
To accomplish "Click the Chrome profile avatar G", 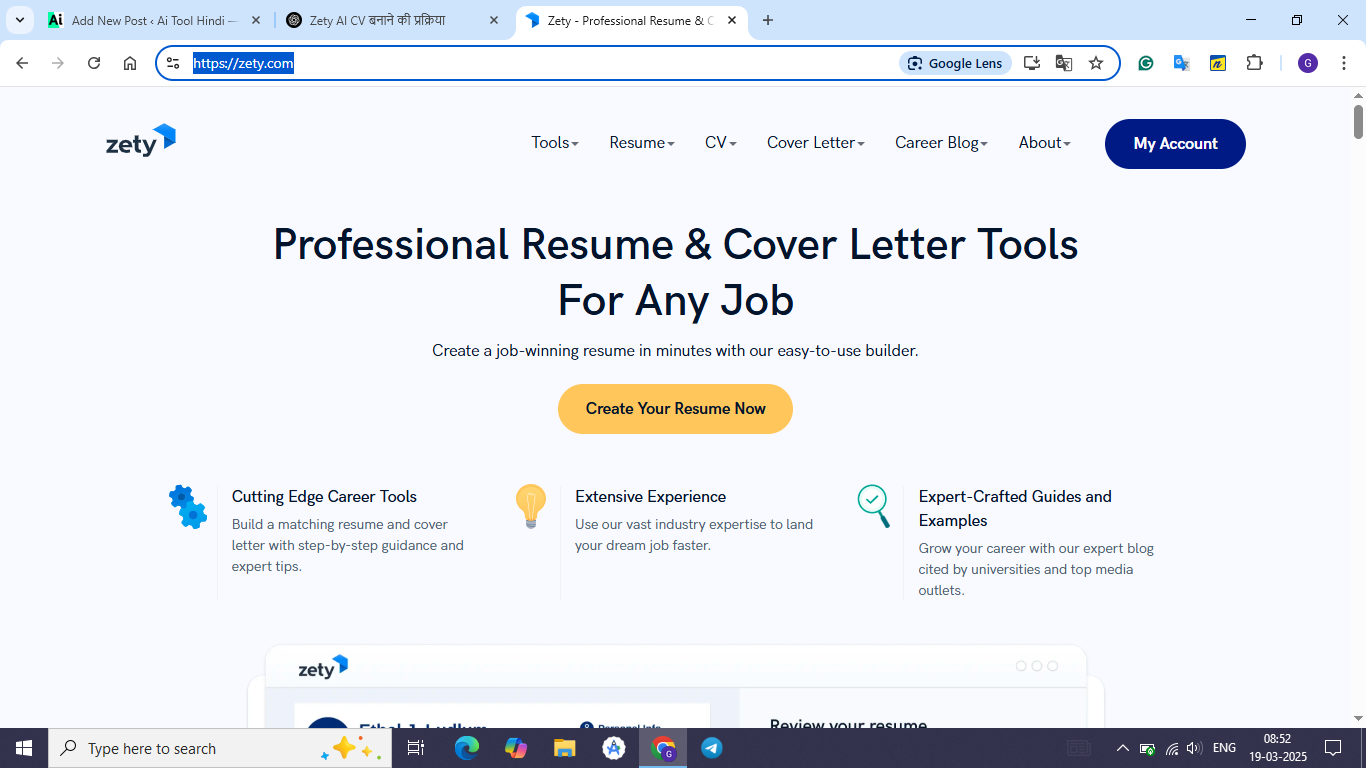I will pyautogui.click(x=1307, y=63).
